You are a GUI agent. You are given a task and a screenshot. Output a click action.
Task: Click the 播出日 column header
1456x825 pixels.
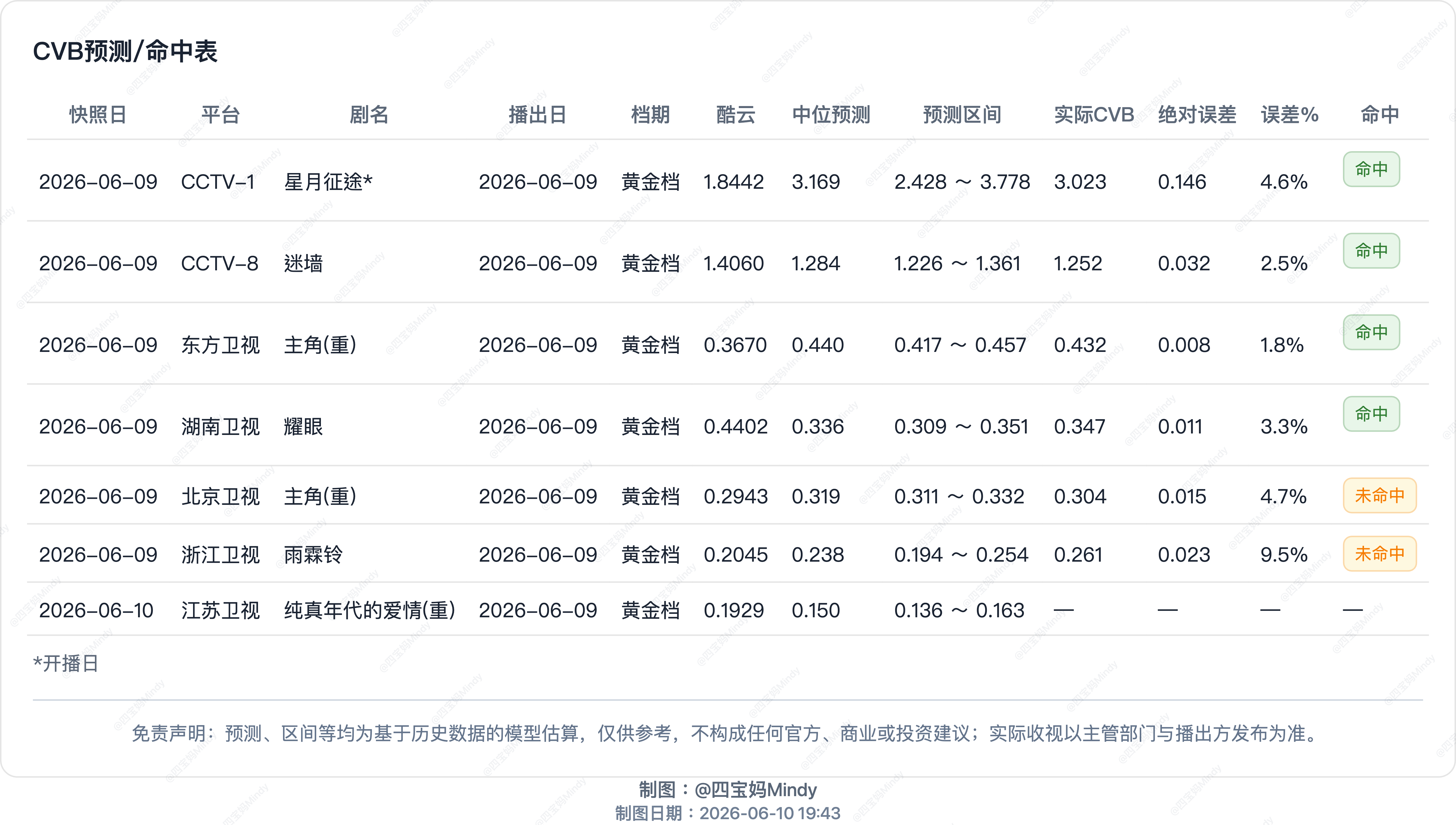[x=538, y=115]
